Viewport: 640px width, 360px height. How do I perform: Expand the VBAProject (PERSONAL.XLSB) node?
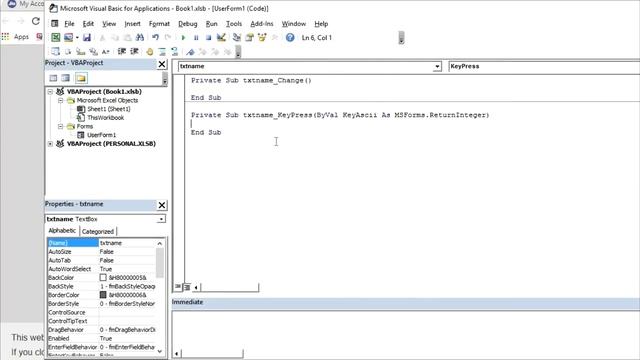coord(50,144)
